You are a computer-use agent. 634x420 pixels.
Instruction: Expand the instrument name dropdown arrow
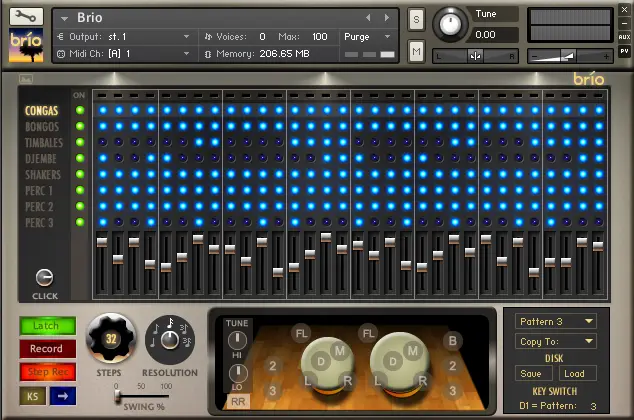[x=64, y=18]
